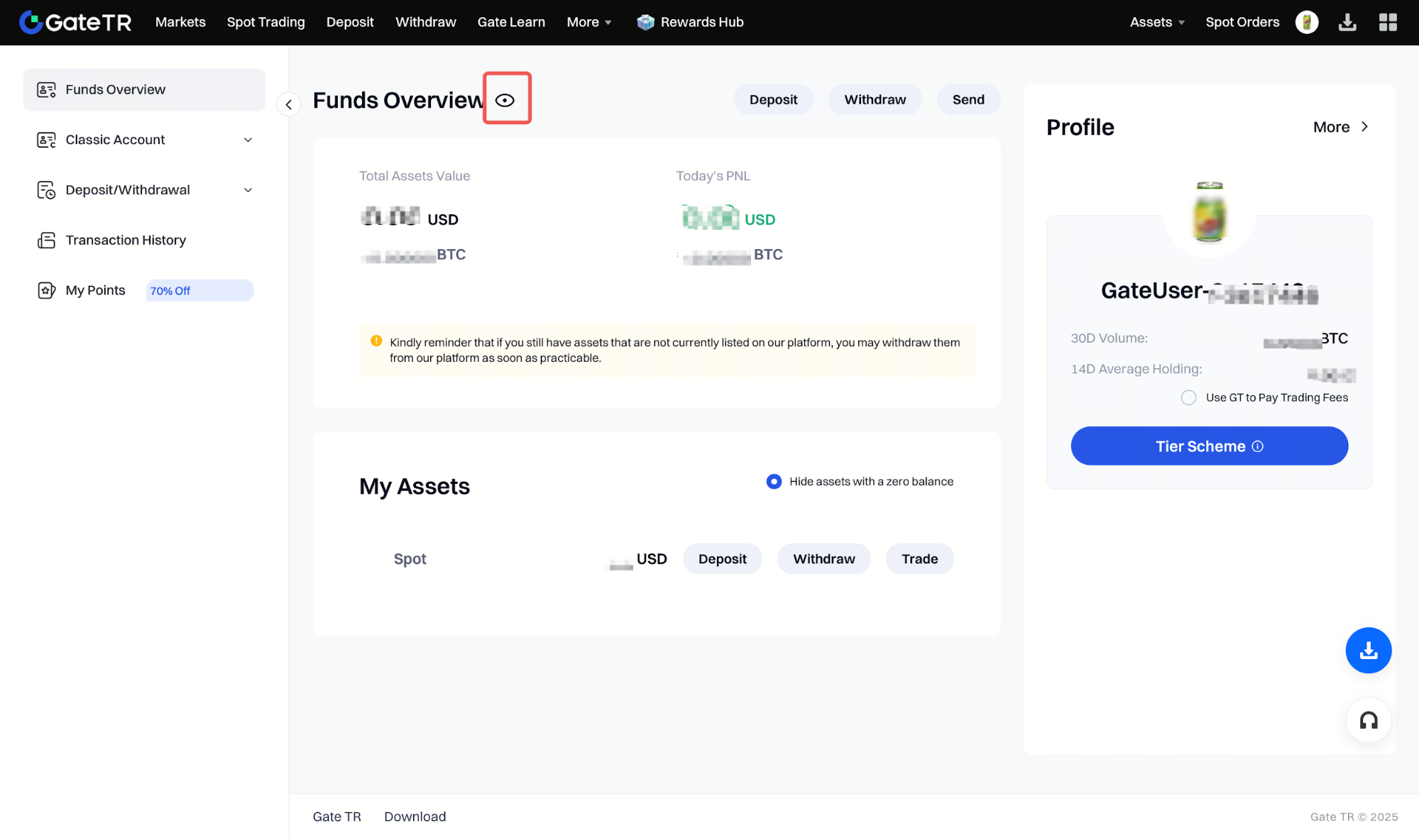
Task: Click Tier Scheme info icon
Action: (x=1257, y=446)
